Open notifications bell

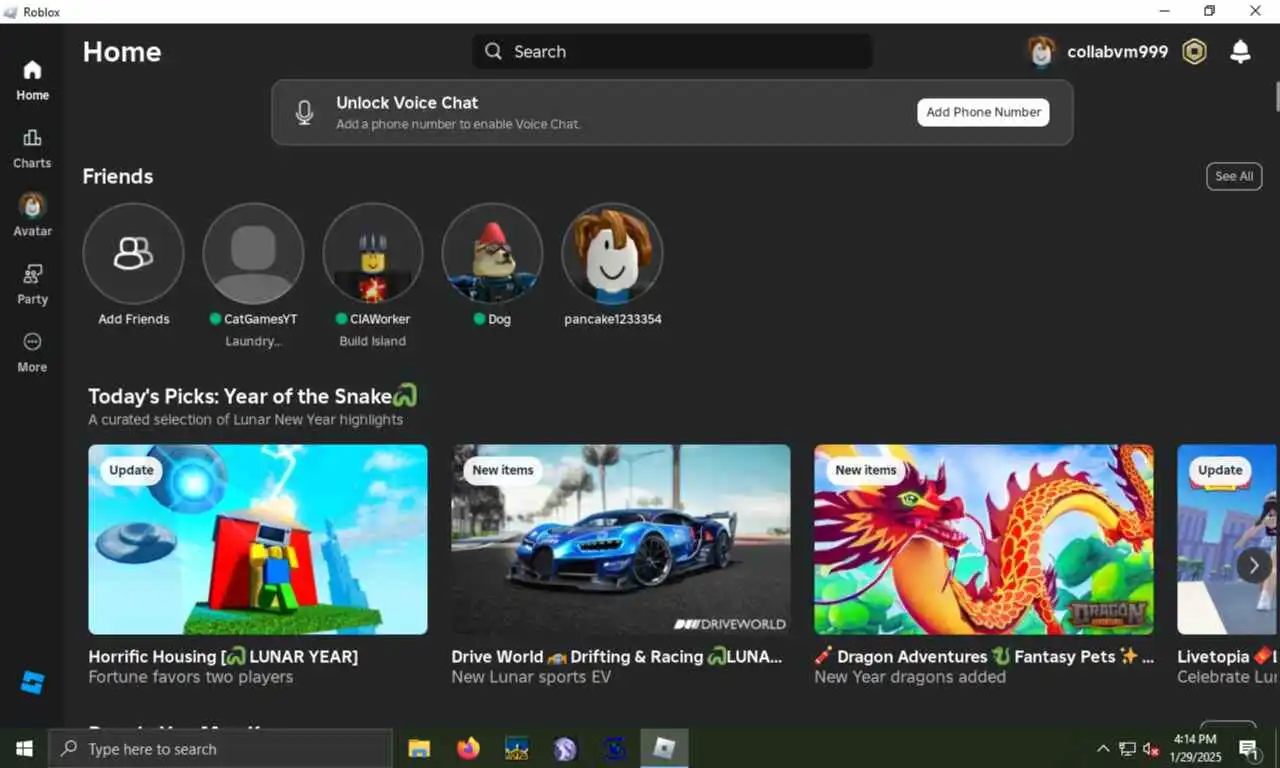click(1240, 52)
